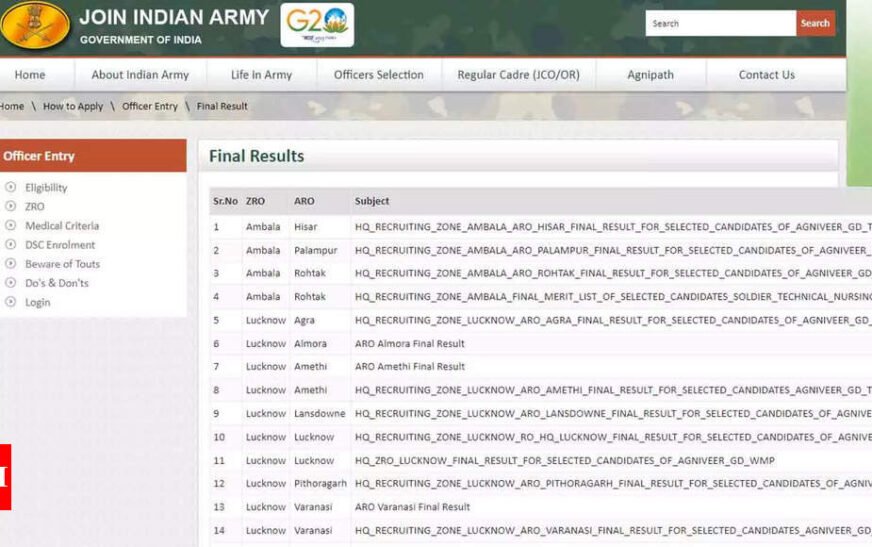The image size is (872, 547).
Task: Open the Agnipath menu
Action: 651,74
